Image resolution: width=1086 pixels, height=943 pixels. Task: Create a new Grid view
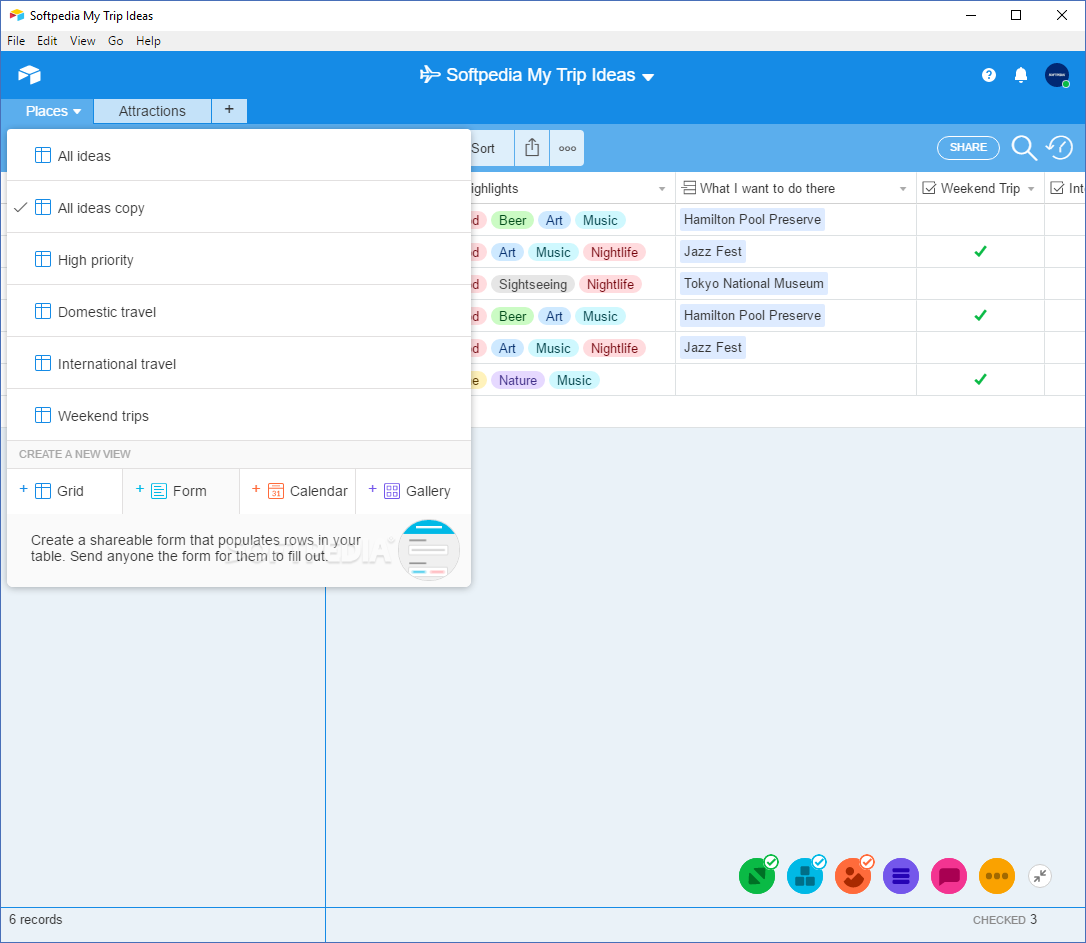click(x=64, y=491)
